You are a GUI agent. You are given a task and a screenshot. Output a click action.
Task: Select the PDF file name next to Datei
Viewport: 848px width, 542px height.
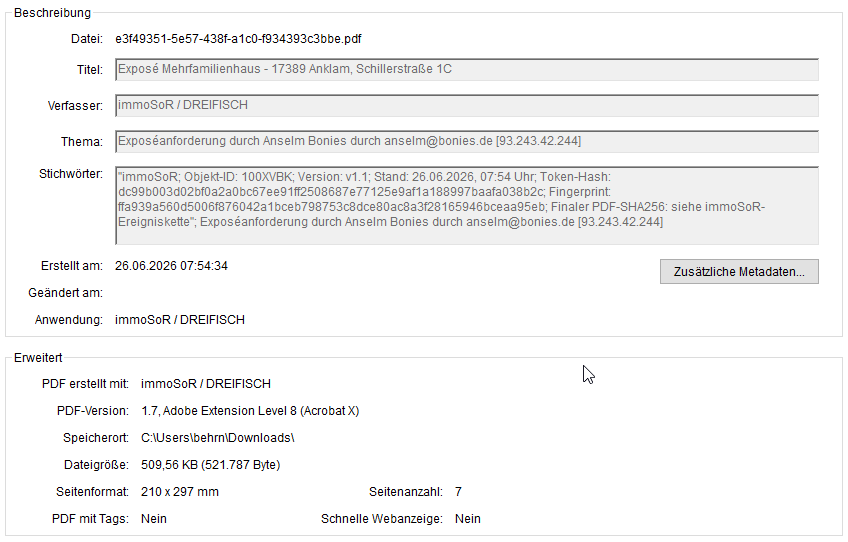(x=238, y=39)
